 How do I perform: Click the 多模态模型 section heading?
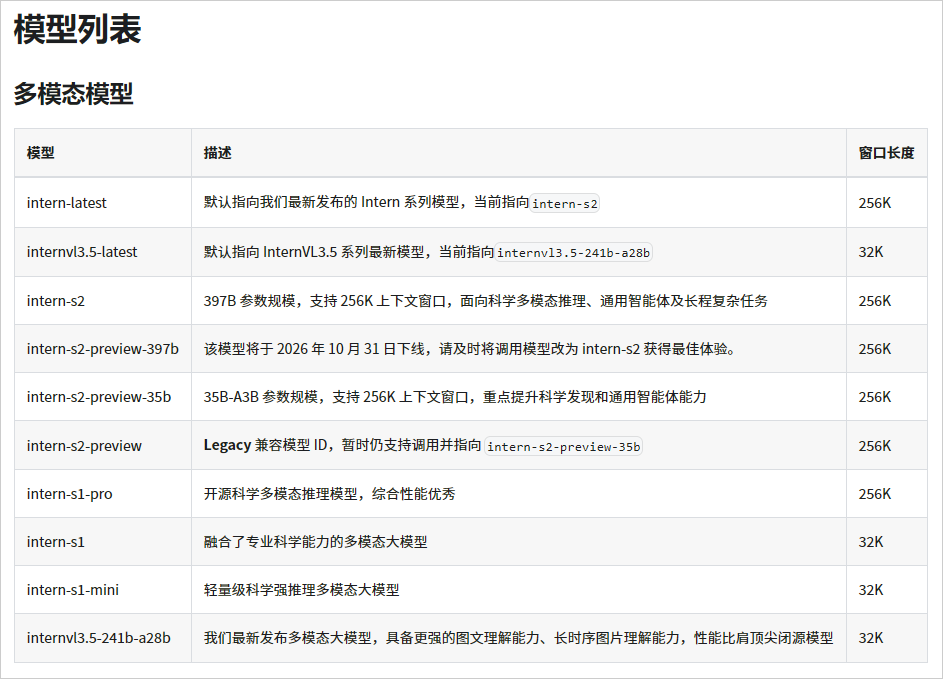coord(73,94)
